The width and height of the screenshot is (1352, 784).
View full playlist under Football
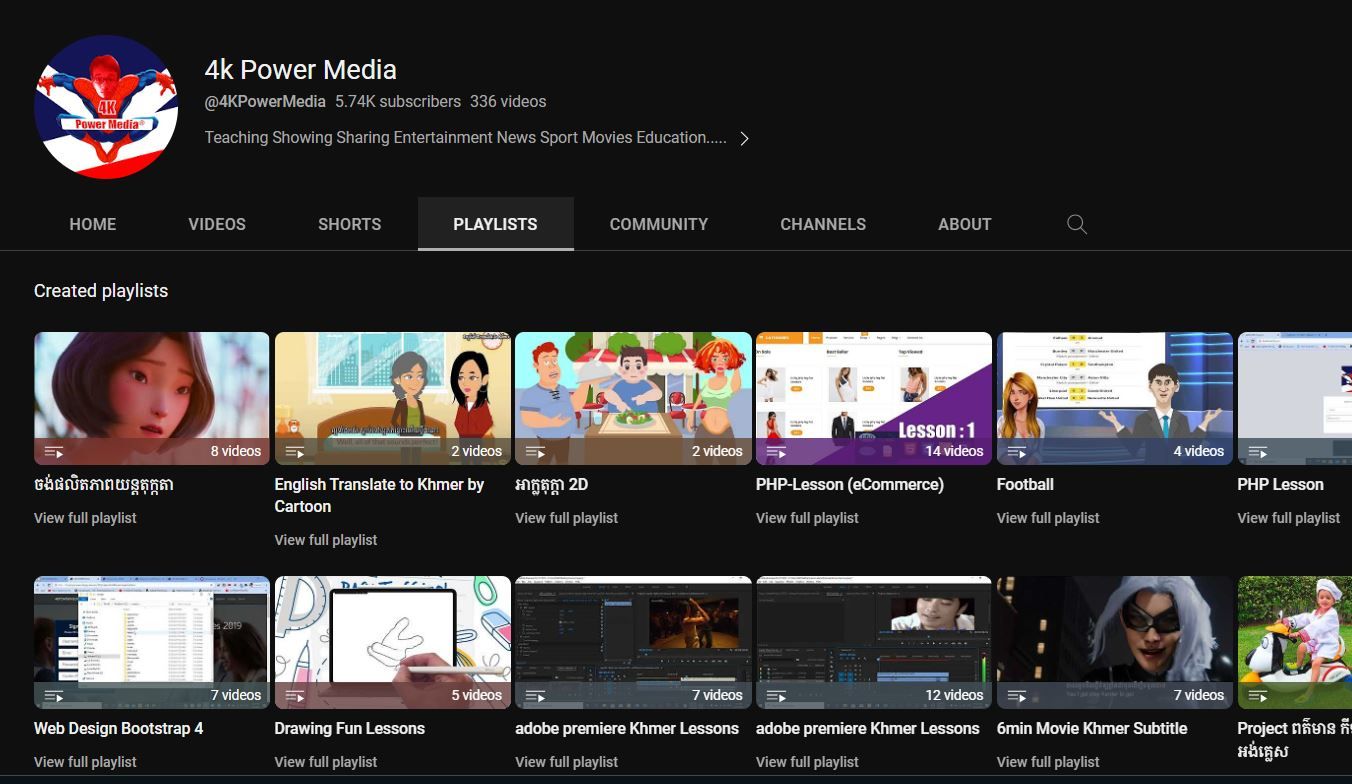pyautogui.click(x=1048, y=518)
